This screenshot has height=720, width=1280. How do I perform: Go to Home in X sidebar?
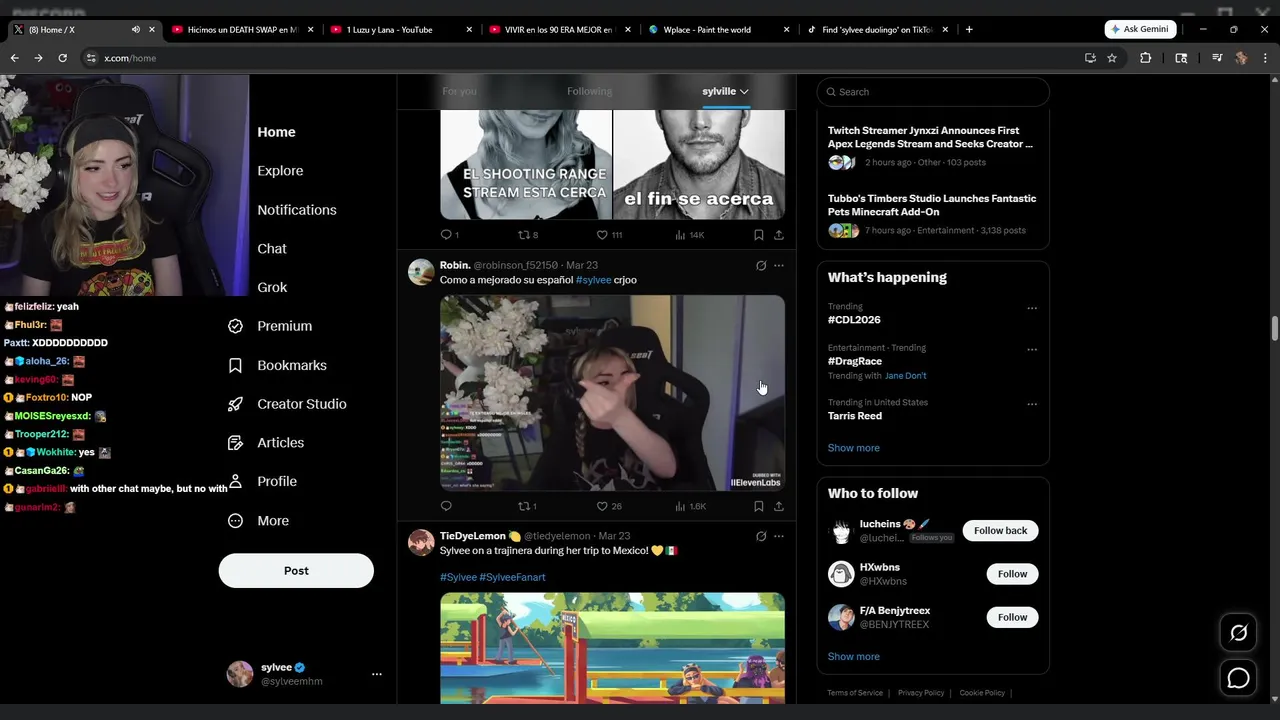276,132
